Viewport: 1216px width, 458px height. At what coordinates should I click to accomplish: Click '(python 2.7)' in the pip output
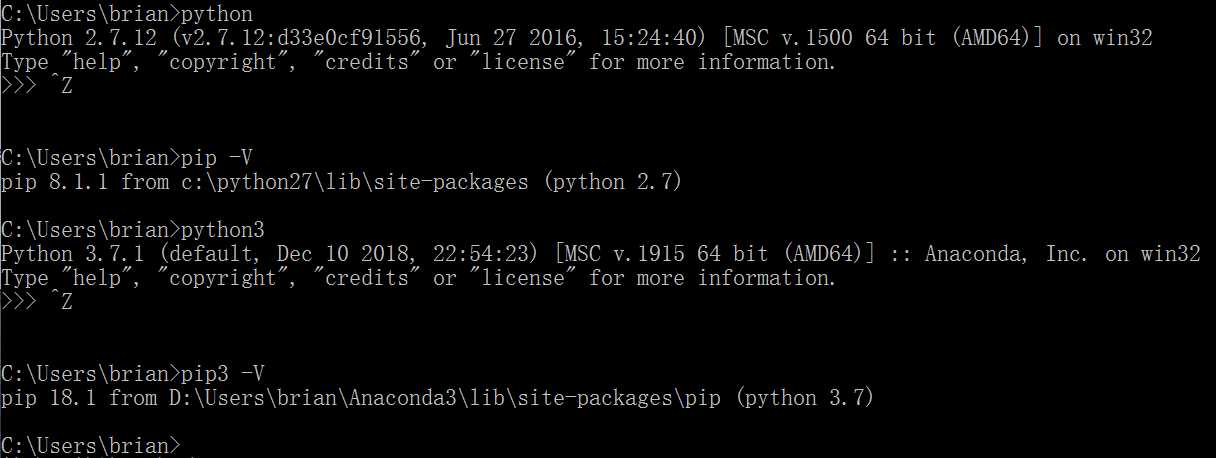click(x=611, y=182)
